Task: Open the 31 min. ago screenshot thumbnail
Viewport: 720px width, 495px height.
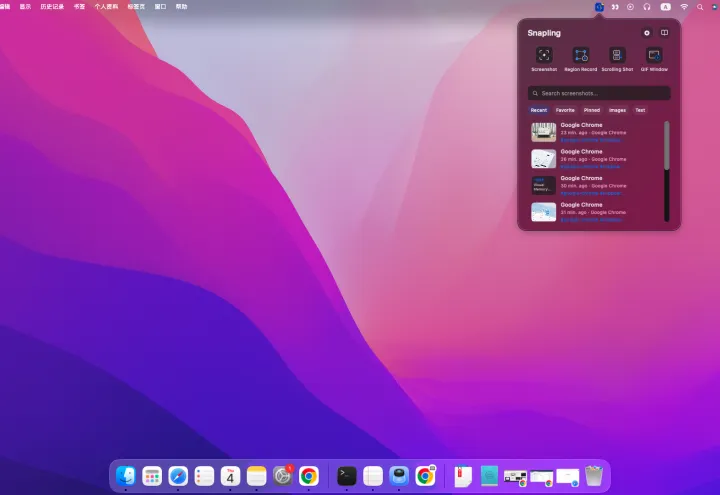Action: 544,212
